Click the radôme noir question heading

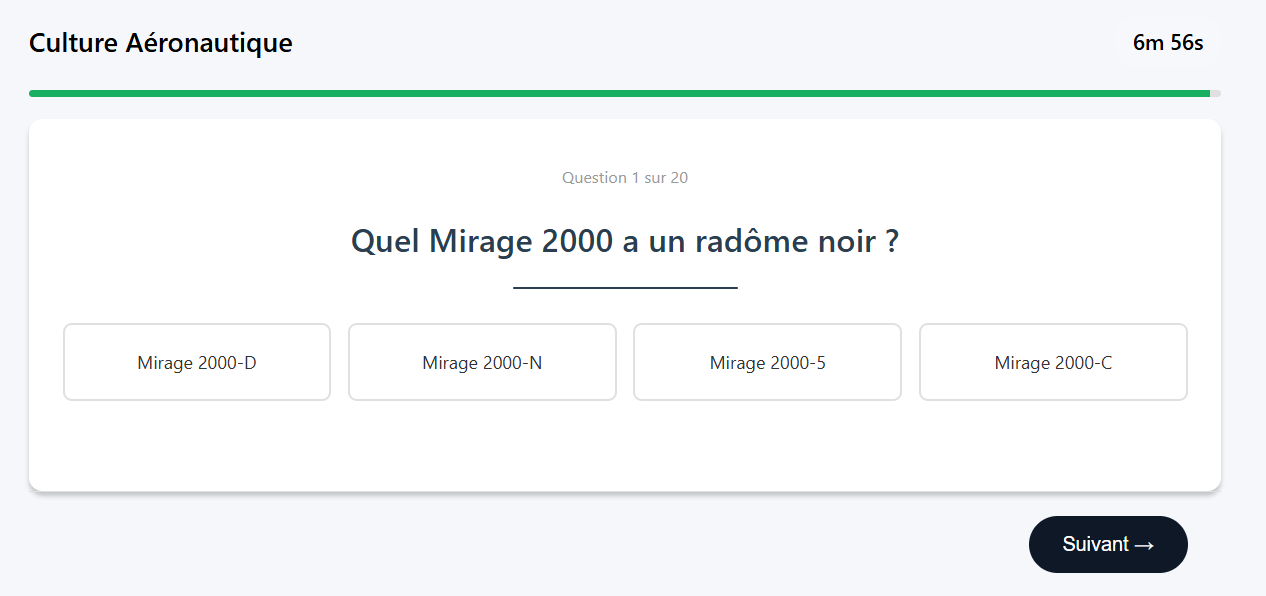click(625, 242)
